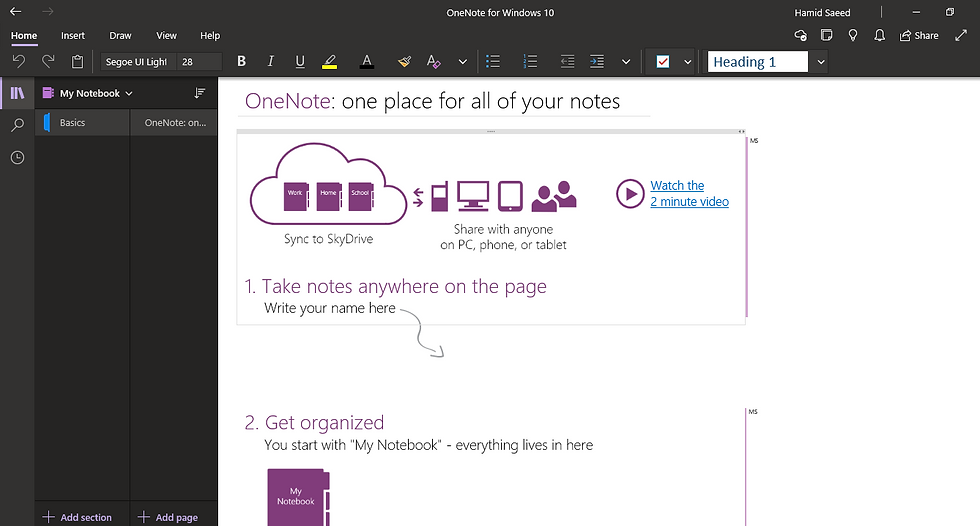Toggle italic formatting
The width and height of the screenshot is (980, 526).
[x=271, y=61]
